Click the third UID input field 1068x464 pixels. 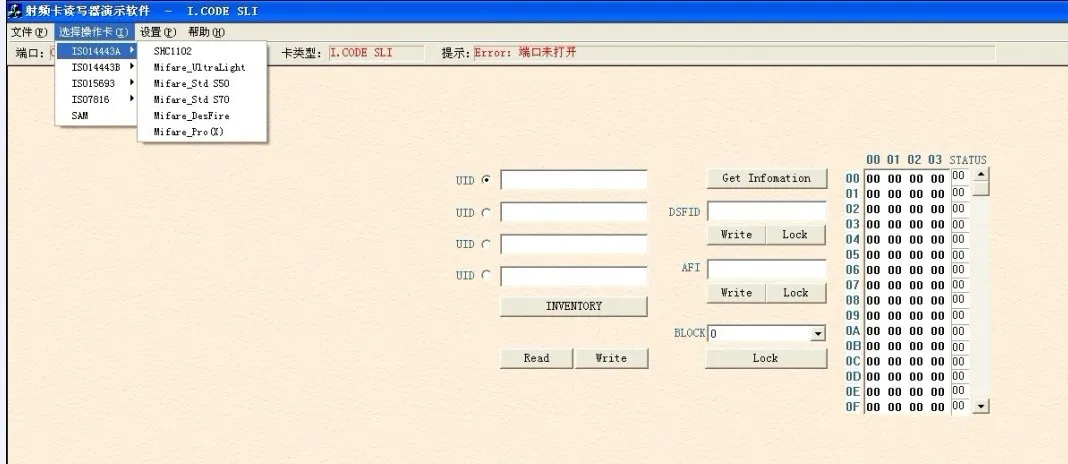point(574,244)
